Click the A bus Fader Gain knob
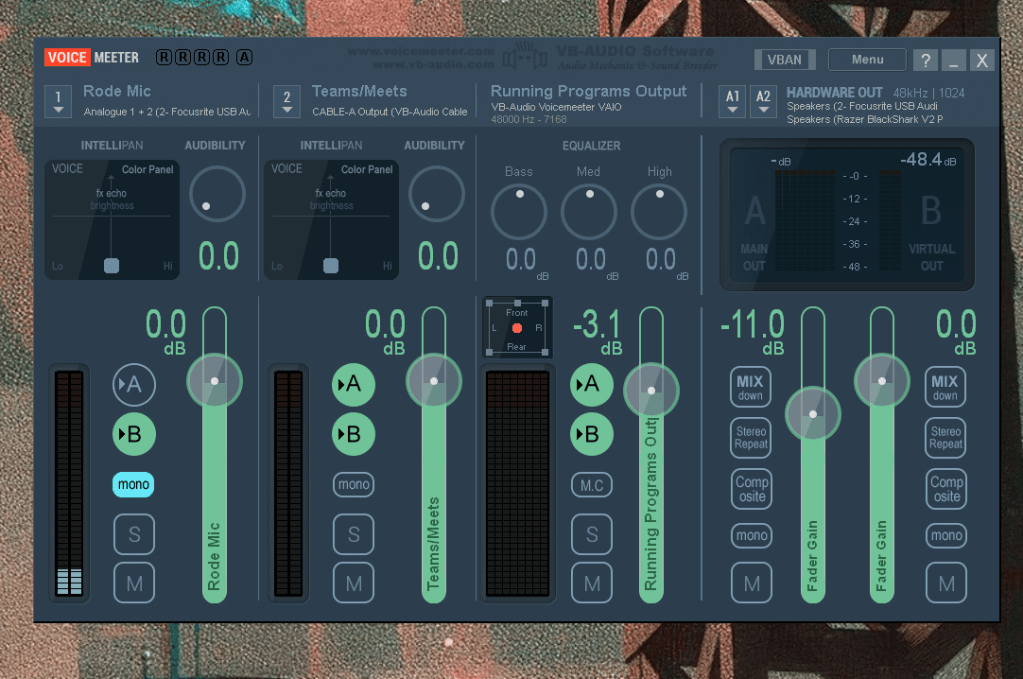 tap(813, 414)
